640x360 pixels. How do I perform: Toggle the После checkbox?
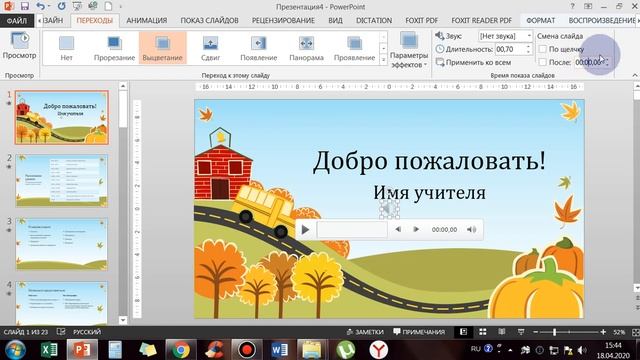542,62
